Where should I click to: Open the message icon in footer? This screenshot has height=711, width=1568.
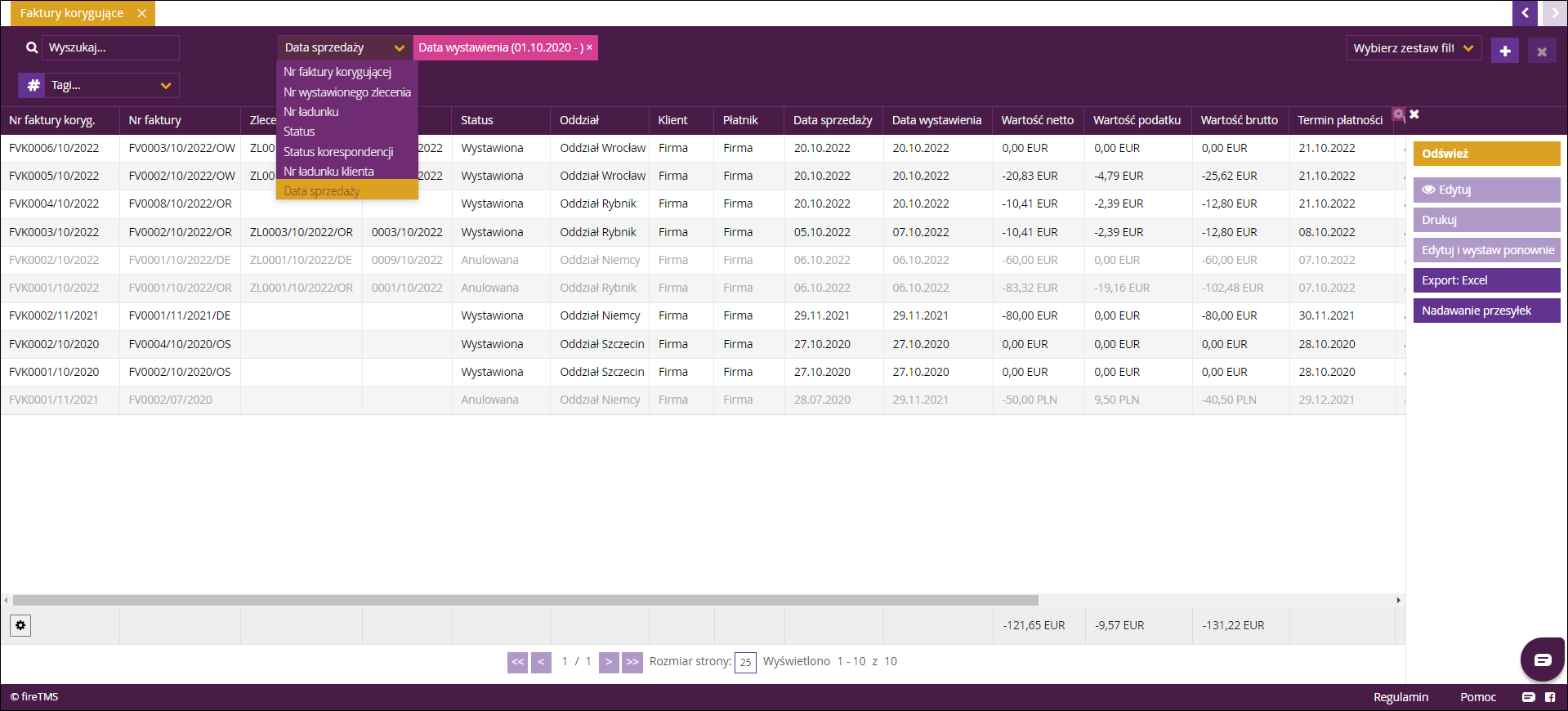(1529, 697)
